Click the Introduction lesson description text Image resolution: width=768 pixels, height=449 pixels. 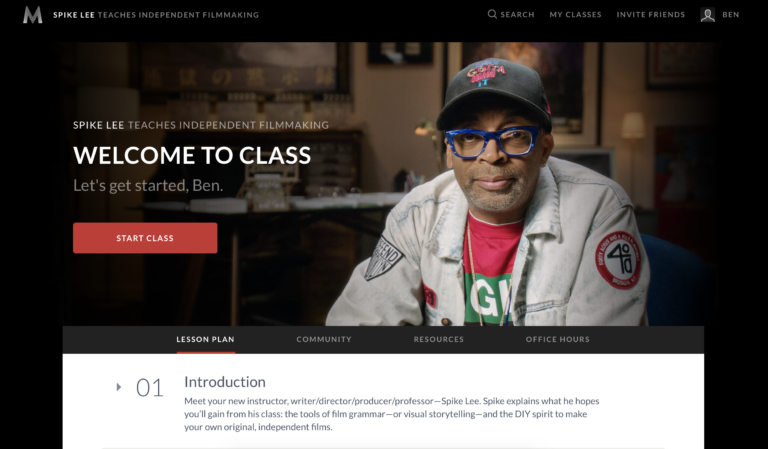click(x=392, y=414)
